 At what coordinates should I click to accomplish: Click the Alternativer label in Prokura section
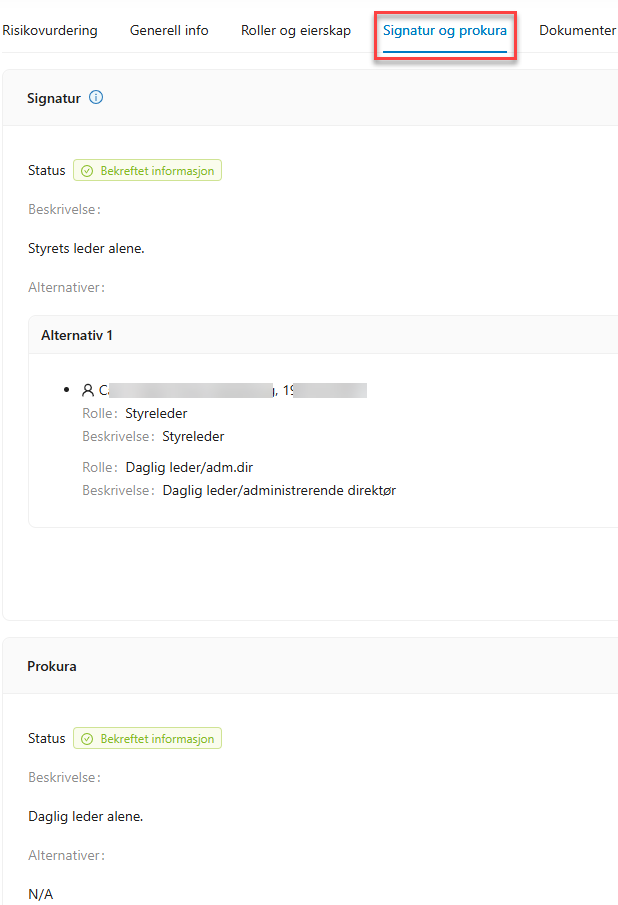(66, 855)
